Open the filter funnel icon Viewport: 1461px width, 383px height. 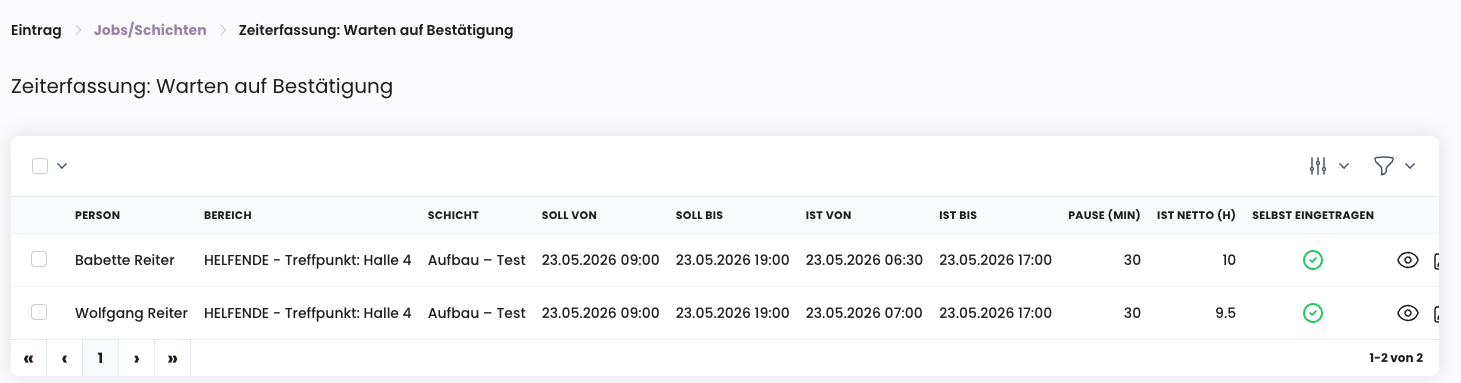click(x=1384, y=166)
